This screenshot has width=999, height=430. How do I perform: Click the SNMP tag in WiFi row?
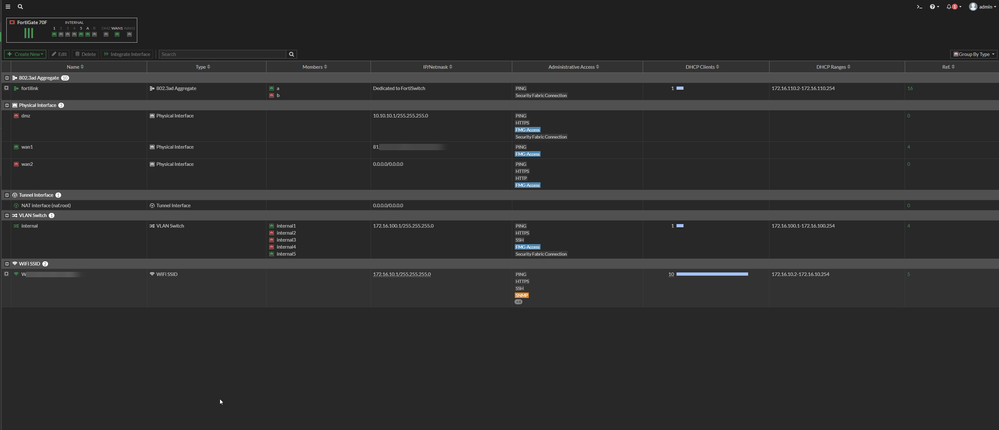[x=522, y=295]
